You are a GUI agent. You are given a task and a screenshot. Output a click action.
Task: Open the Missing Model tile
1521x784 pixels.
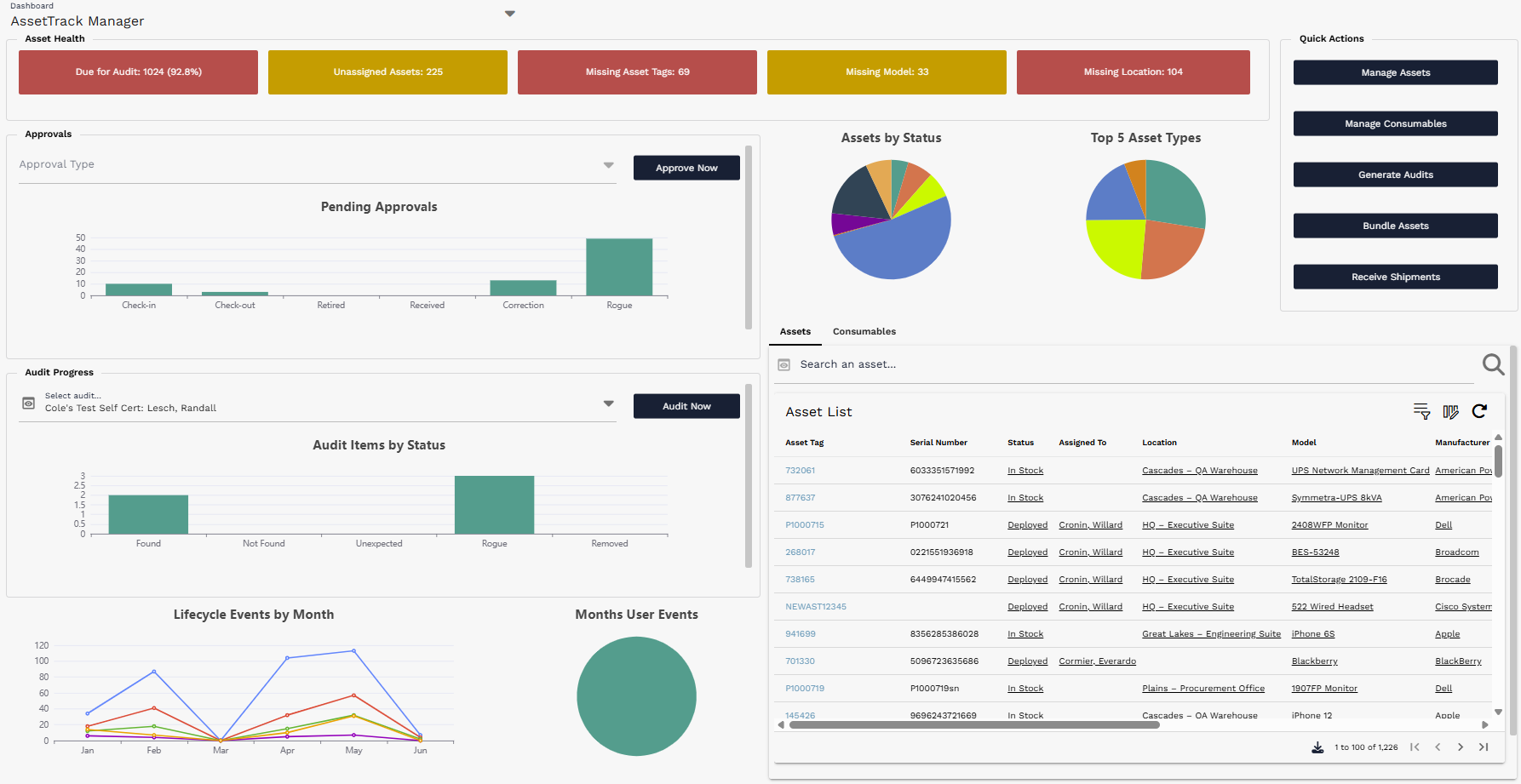[887, 72]
